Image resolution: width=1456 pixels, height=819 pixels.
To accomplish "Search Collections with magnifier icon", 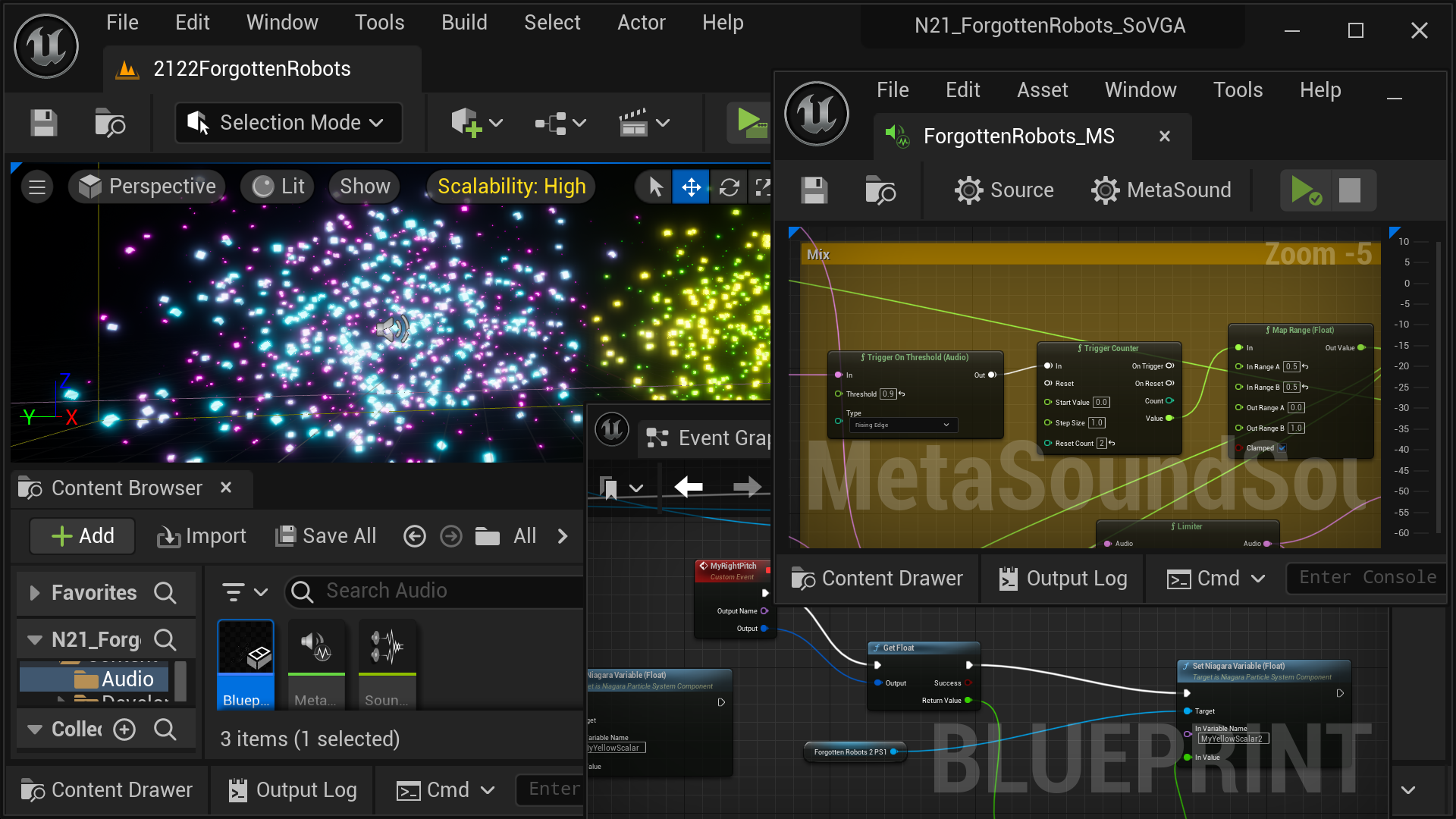I will [165, 730].
